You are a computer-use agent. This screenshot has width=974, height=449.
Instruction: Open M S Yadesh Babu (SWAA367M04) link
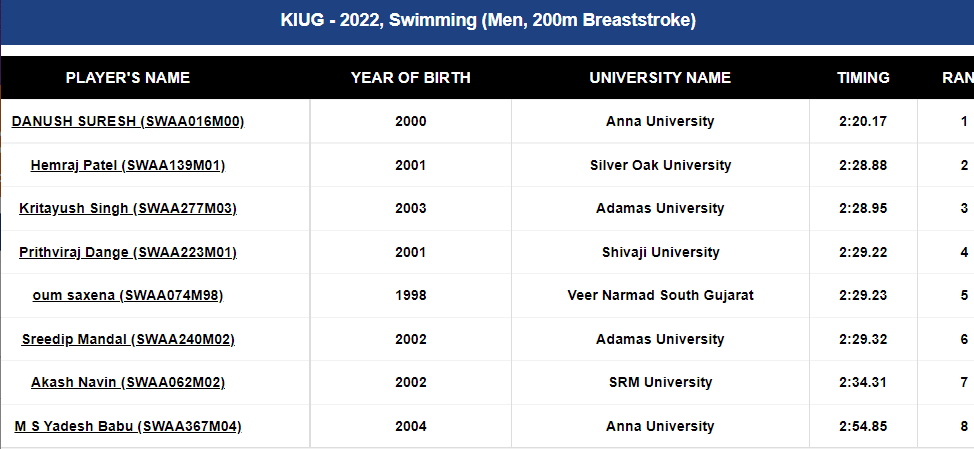pyautogui.click(x=128, y=426)
